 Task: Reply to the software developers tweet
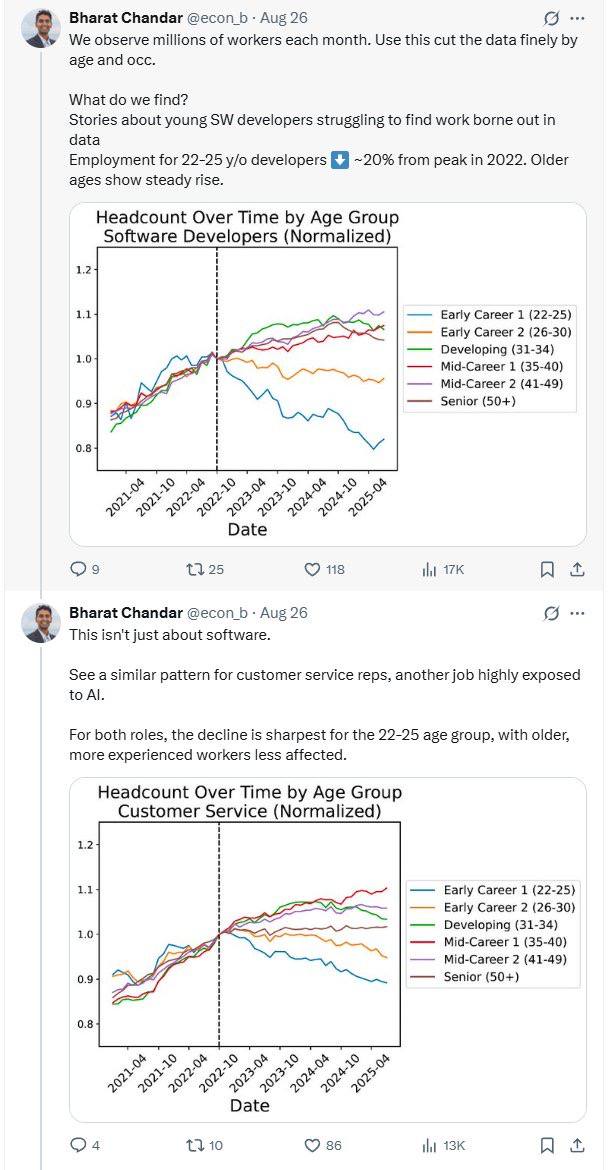click(x=78, y=566)
